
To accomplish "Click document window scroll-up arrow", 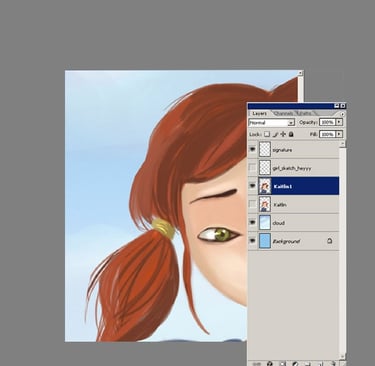I will tap(300, 73).
